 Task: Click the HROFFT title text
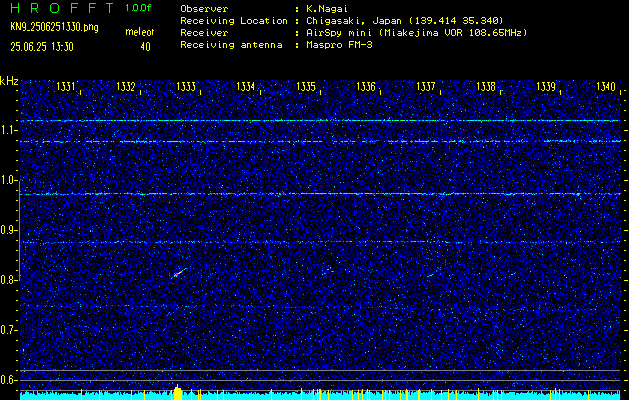62,8
